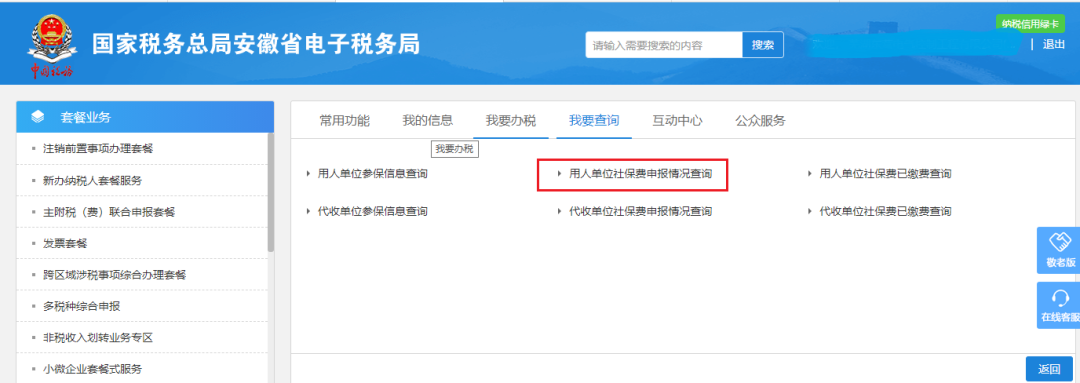Image resolution: width=1080 pixels, height=383 pixels.
Task: Open 用人单位社保费已缴费查询
Action: coord(885,174)
